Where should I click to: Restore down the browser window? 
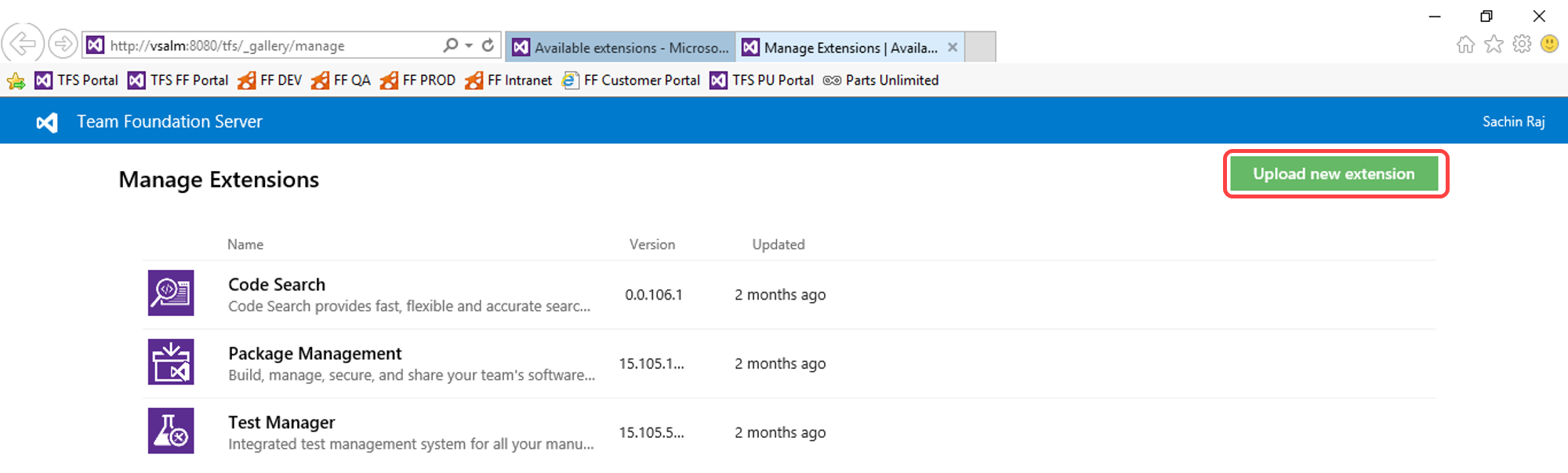tap(1486, 16)
